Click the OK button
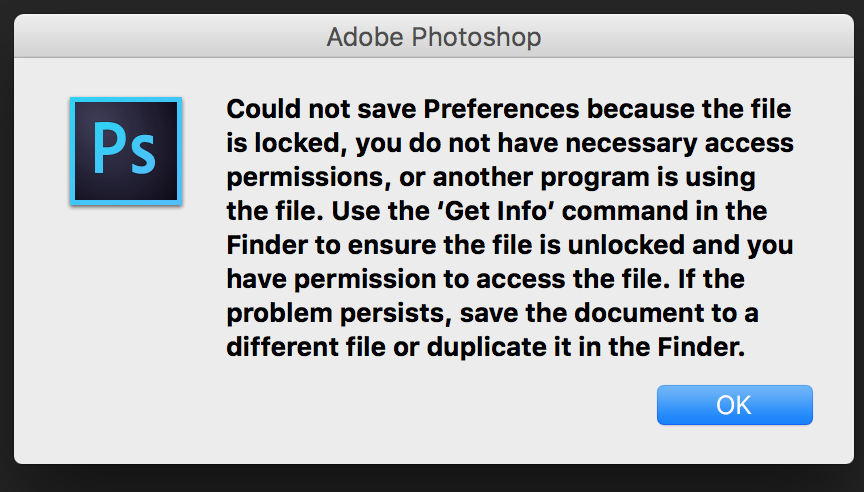864x492 pixels. (x=735, y=405)
